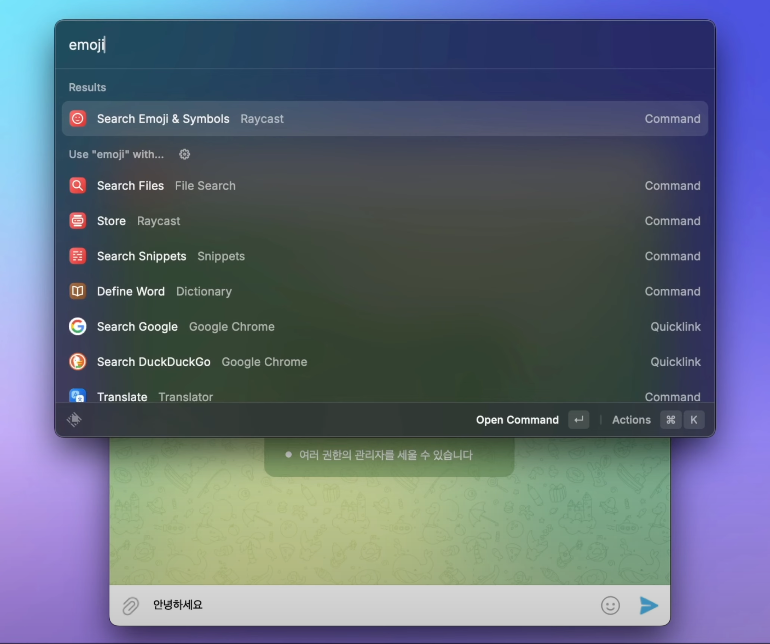Click the red Search Files magnifier icon
This screenshot has width=770, height=644.
coord(78,186)
